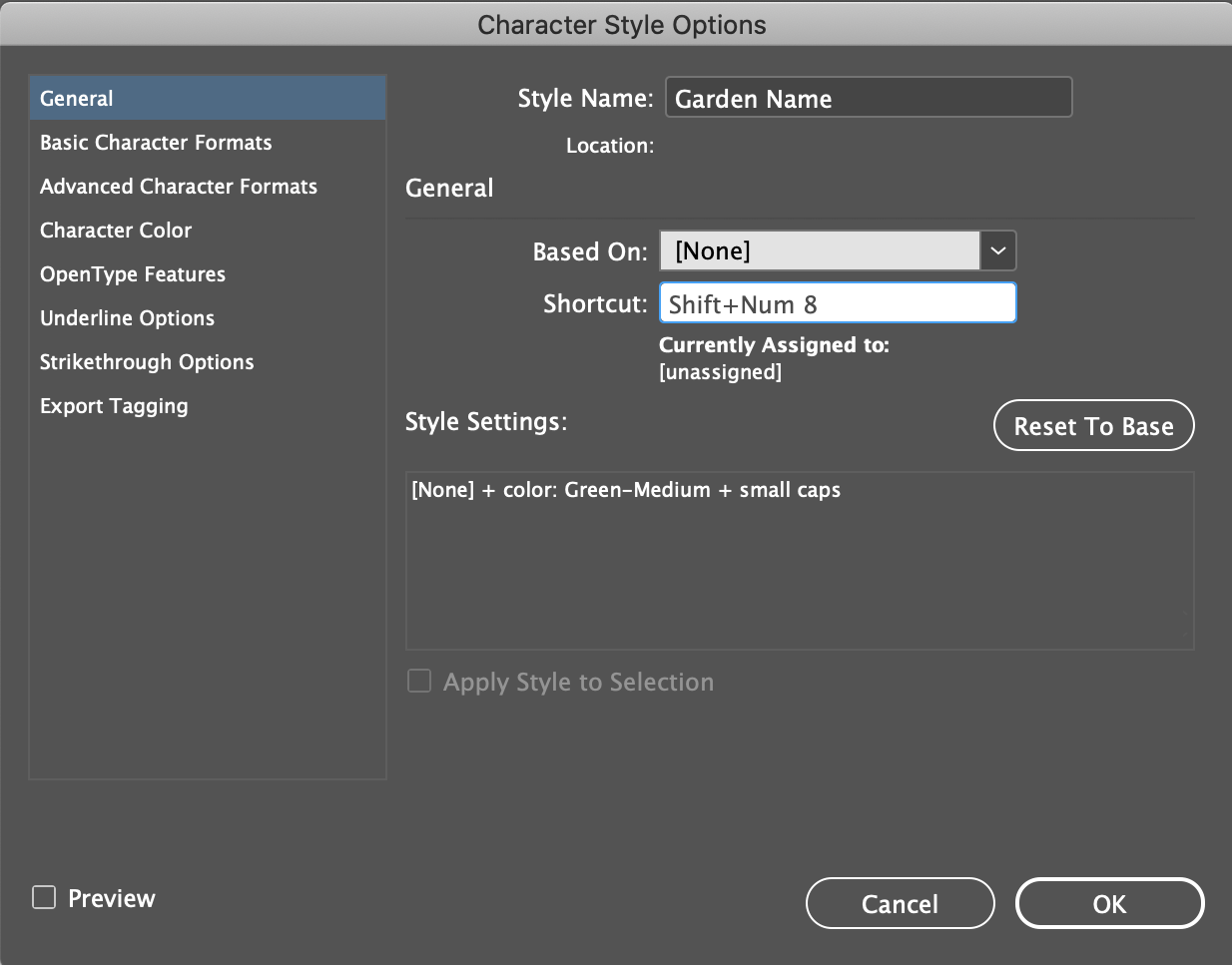Open Advanced Character Formats section
The height and width of the screenshot is (965, 1232).
(208, 187)
